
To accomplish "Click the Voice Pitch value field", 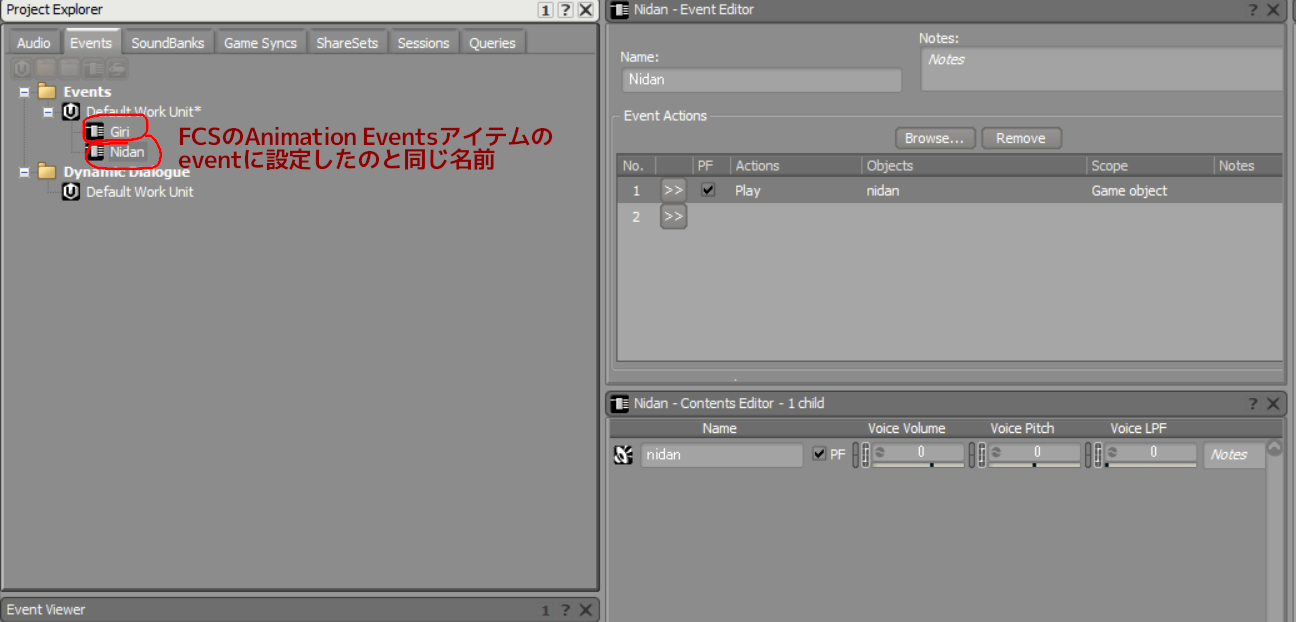I will (1035, 452).
